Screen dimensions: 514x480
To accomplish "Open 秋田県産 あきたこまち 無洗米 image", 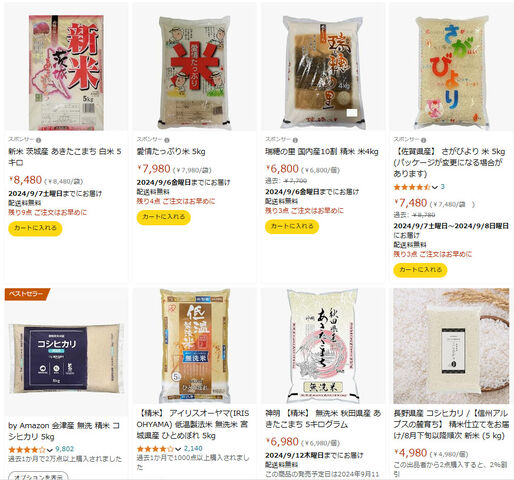I will tap(323, 346).
